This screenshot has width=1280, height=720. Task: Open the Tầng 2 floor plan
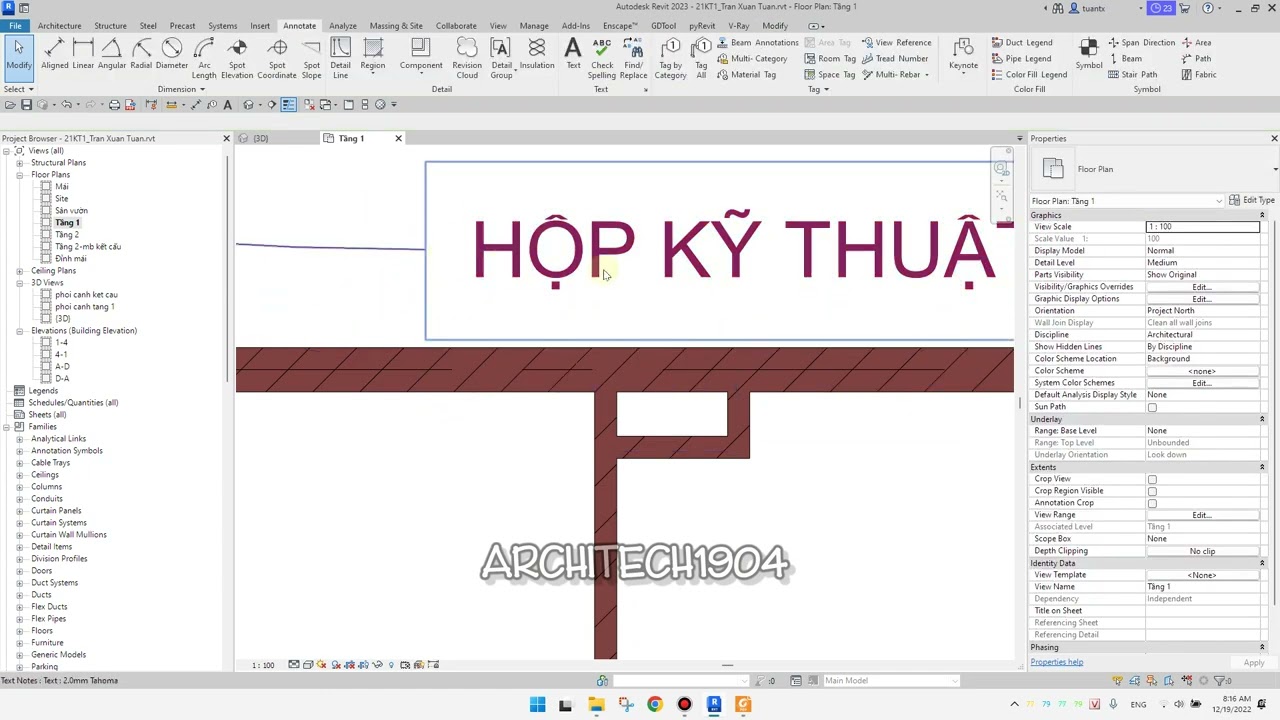[x=67, y=235]
